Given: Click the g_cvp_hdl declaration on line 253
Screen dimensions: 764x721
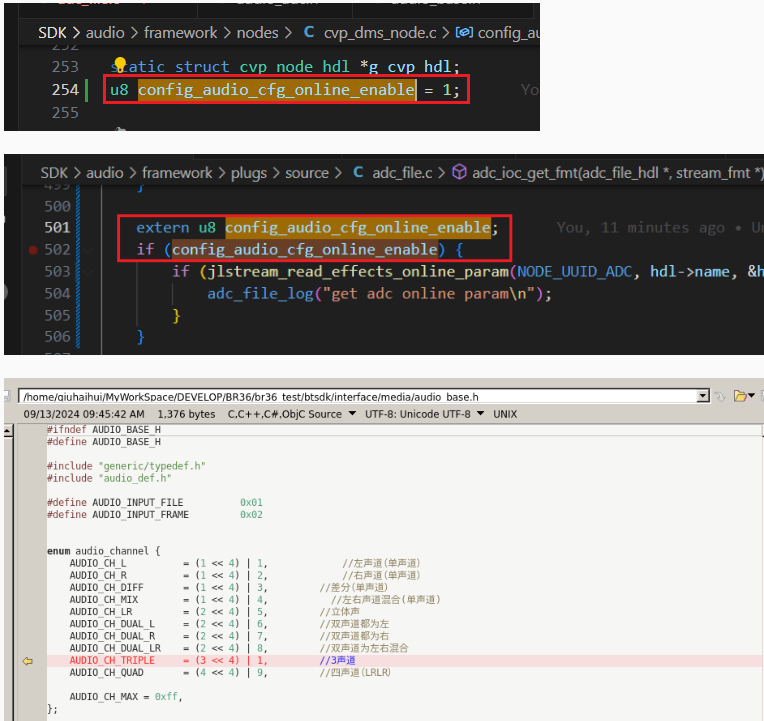Looking at the screenshot, I should click(x=410, y=67).
